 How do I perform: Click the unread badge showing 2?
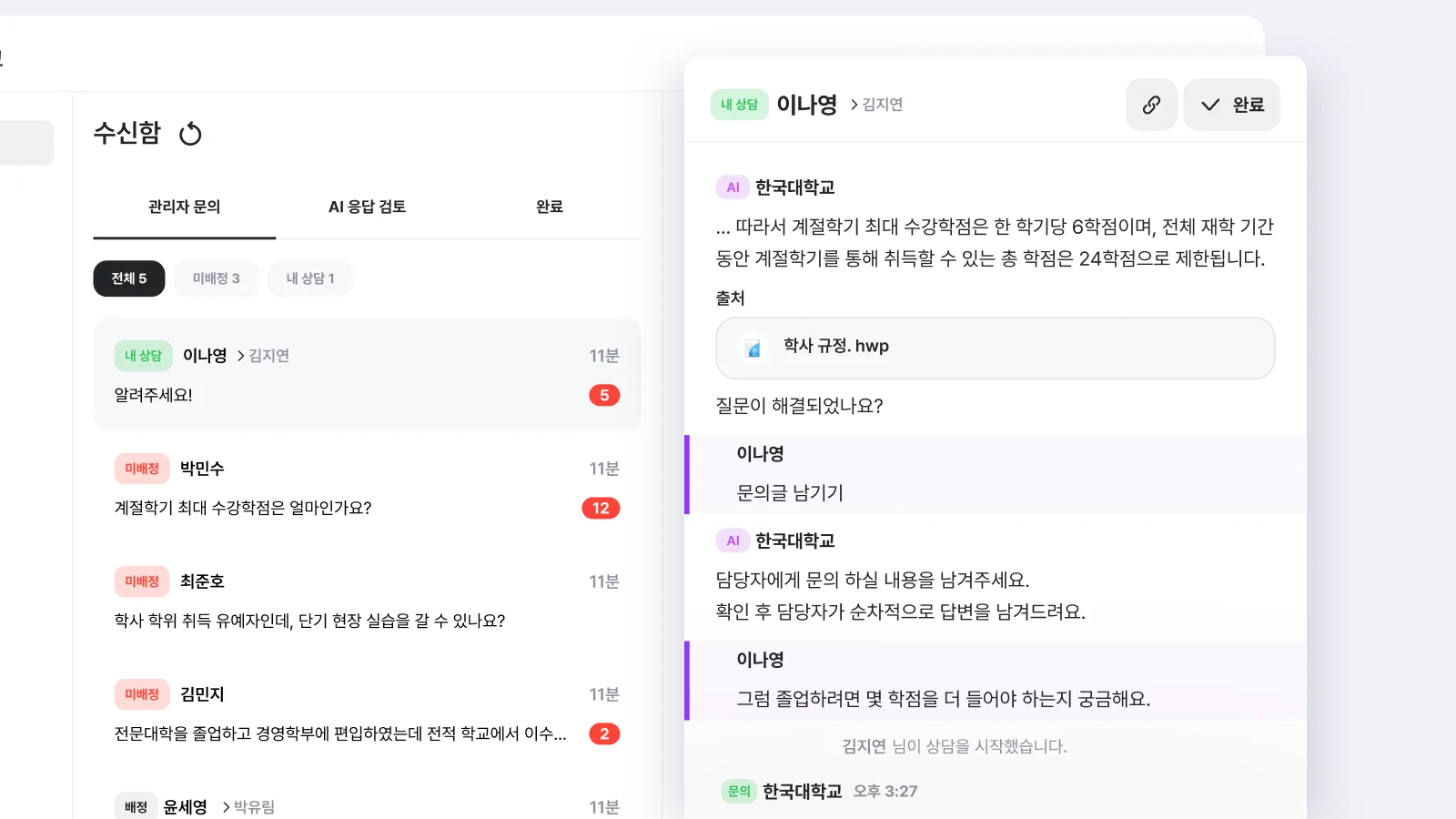604,733
